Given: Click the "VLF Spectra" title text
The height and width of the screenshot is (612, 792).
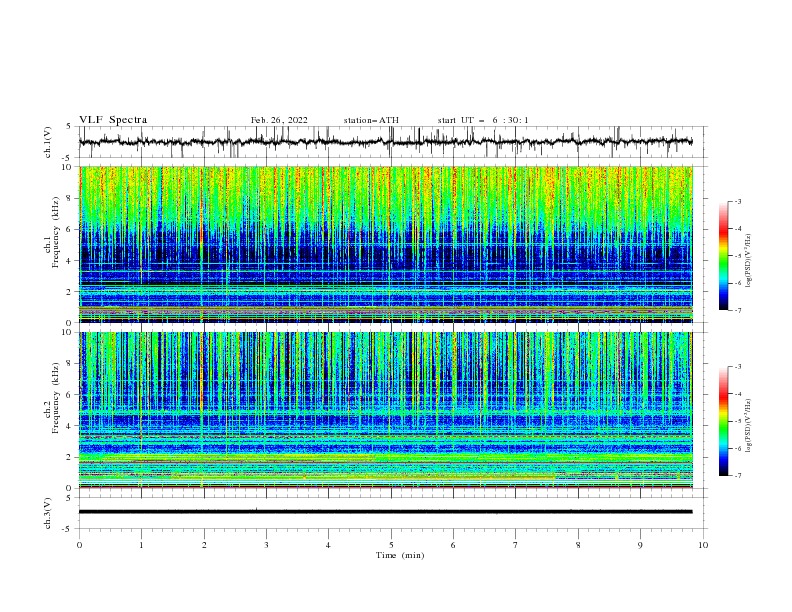Looking at the screenshot, I should [113, 120].
